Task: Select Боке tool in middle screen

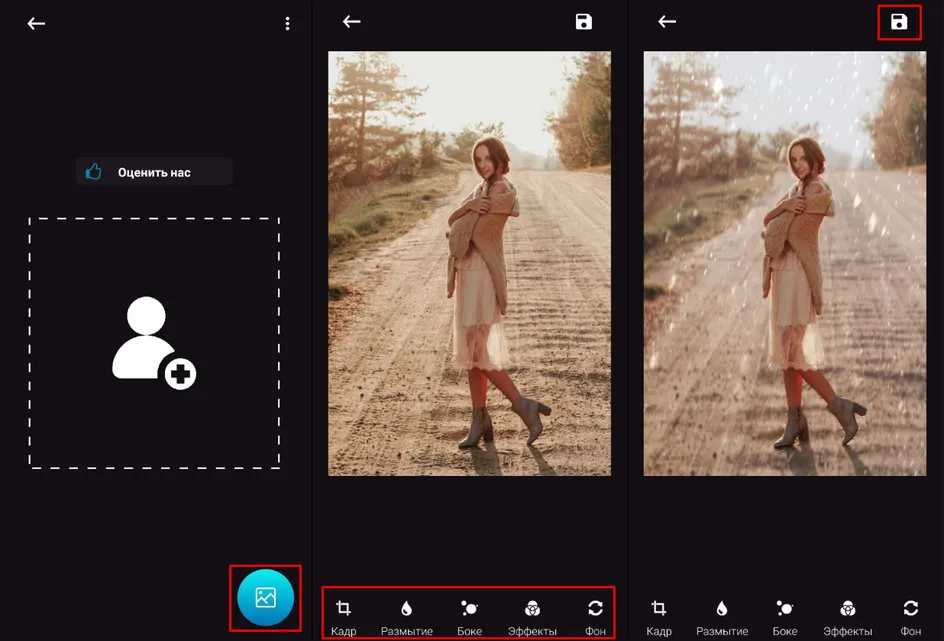Action: [469, 617]
